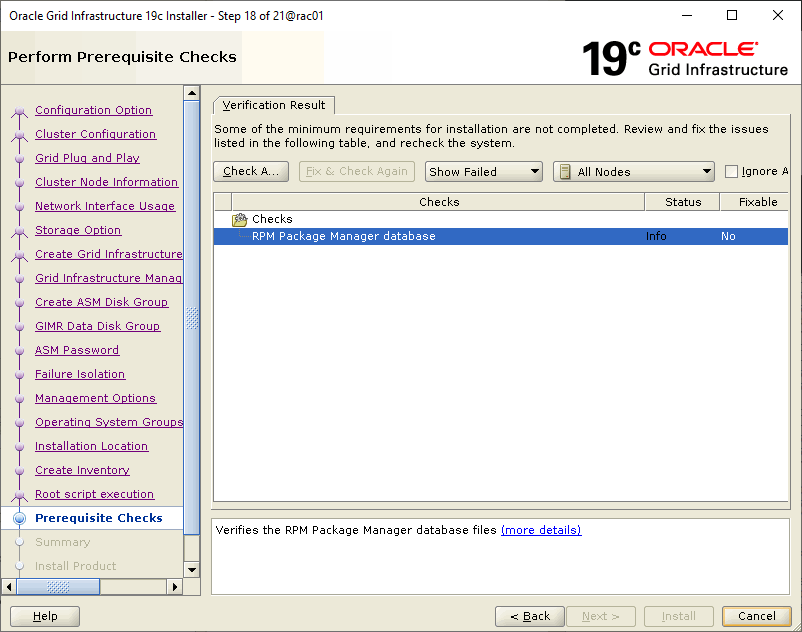Click the disabled Next button
This screenshot has width=802, height=632.
(601, 616)
